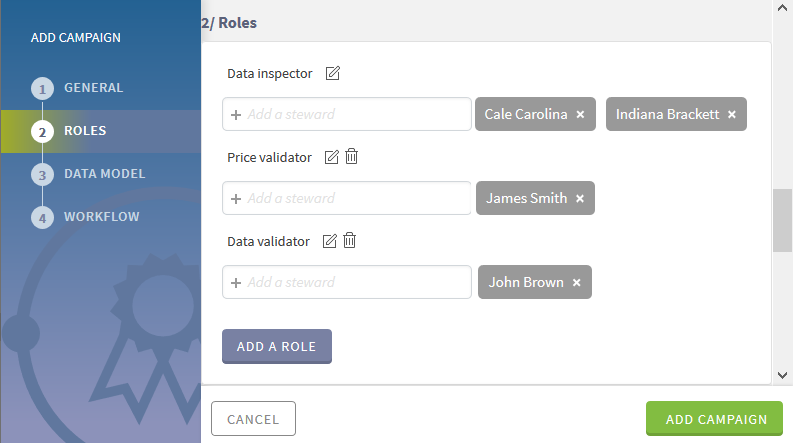This screenshot has width=793, height=443.
Task: Delete the Data validator role
Action: [350, 241]
